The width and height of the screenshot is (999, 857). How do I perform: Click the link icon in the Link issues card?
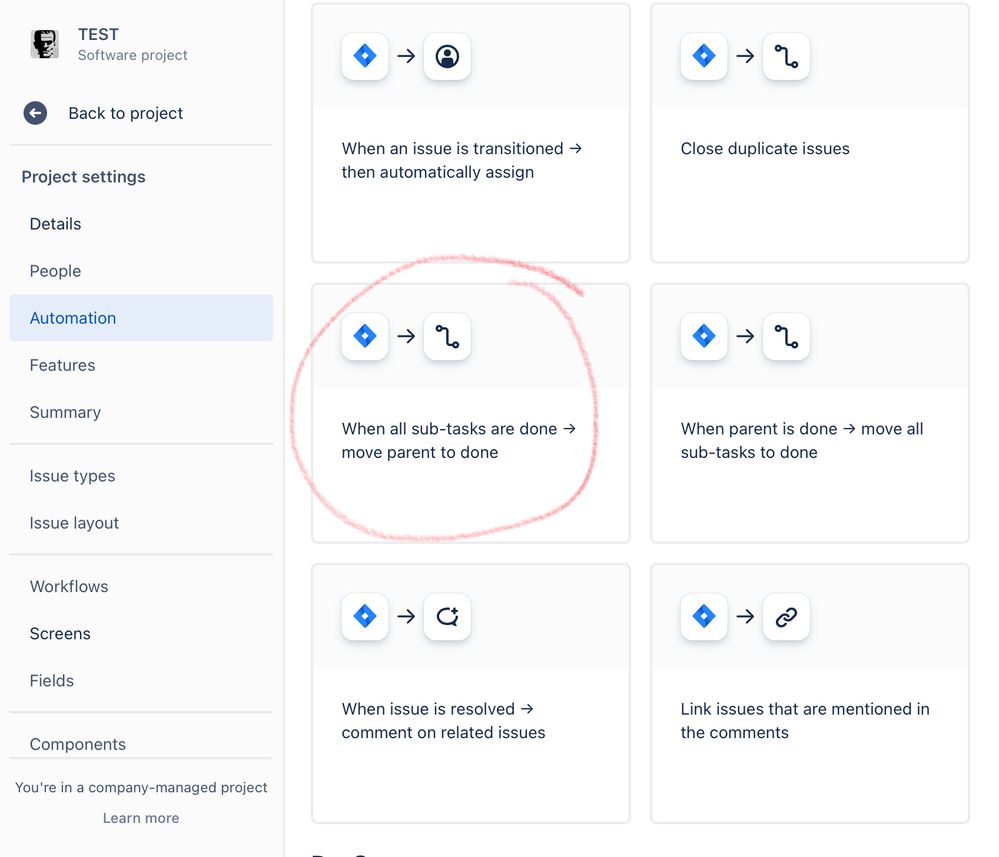coord(786,617)
